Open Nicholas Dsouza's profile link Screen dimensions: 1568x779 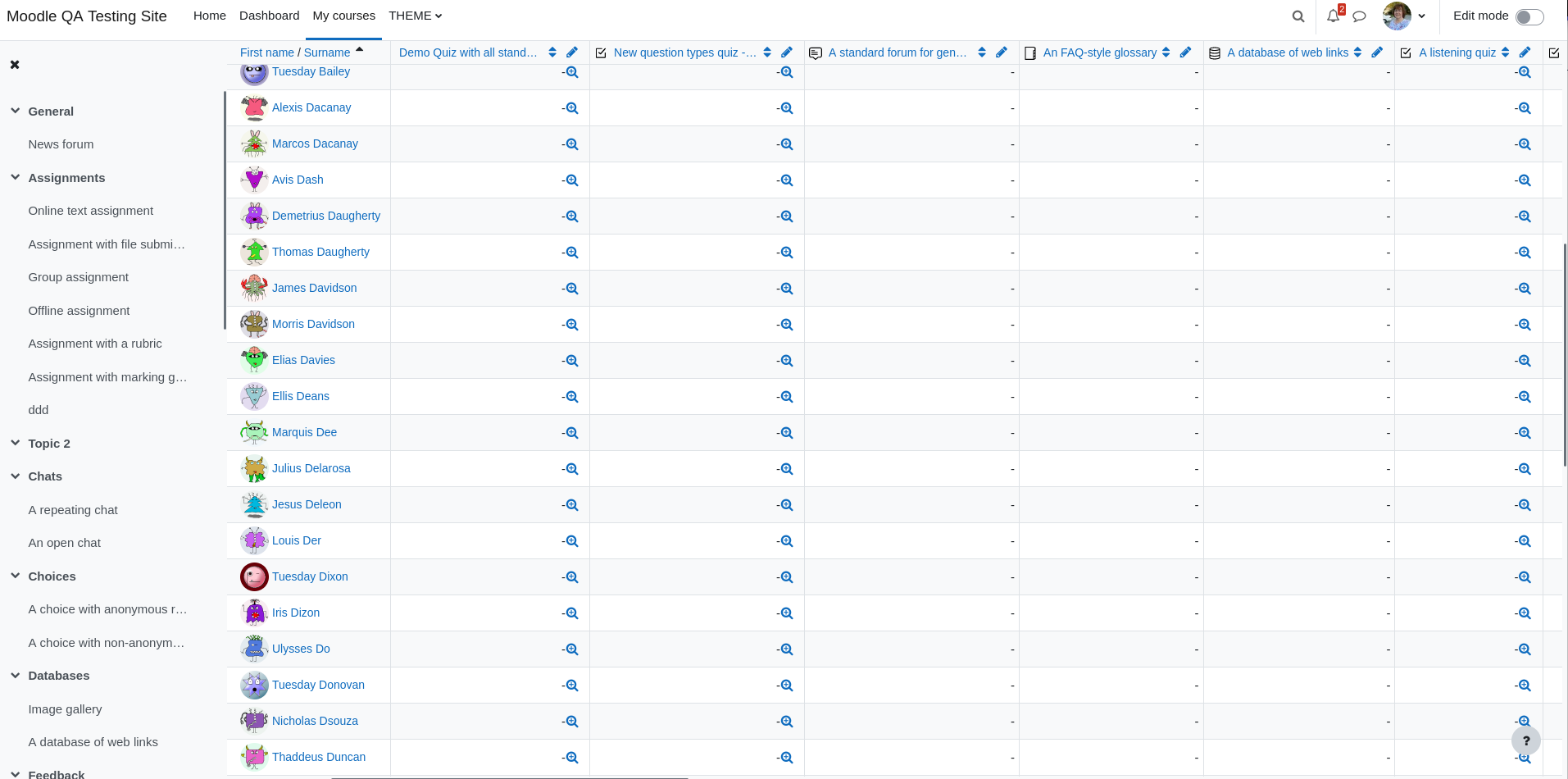pyautogui.click(x=315, y=721)
